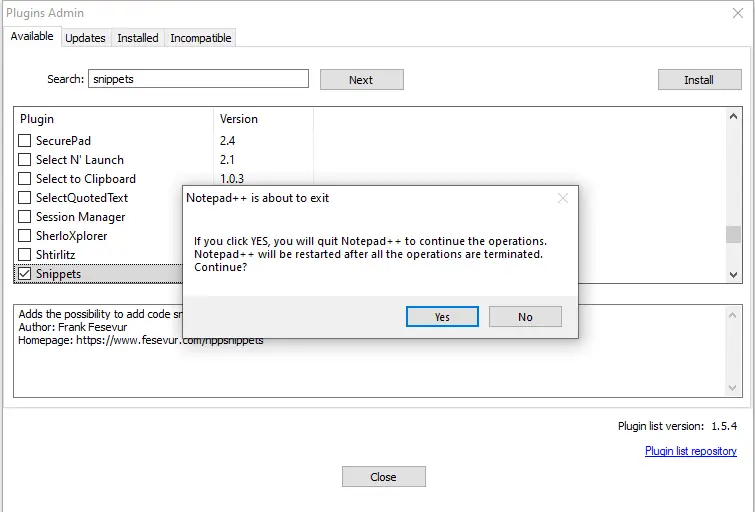Check the SecurePad plugin checkbox

(25, 141)
